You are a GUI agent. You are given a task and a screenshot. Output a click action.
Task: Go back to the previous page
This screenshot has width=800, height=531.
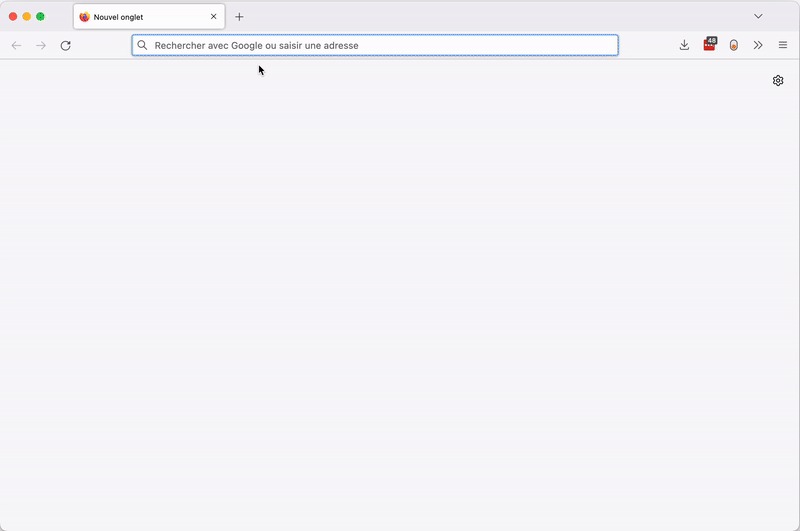16,45
